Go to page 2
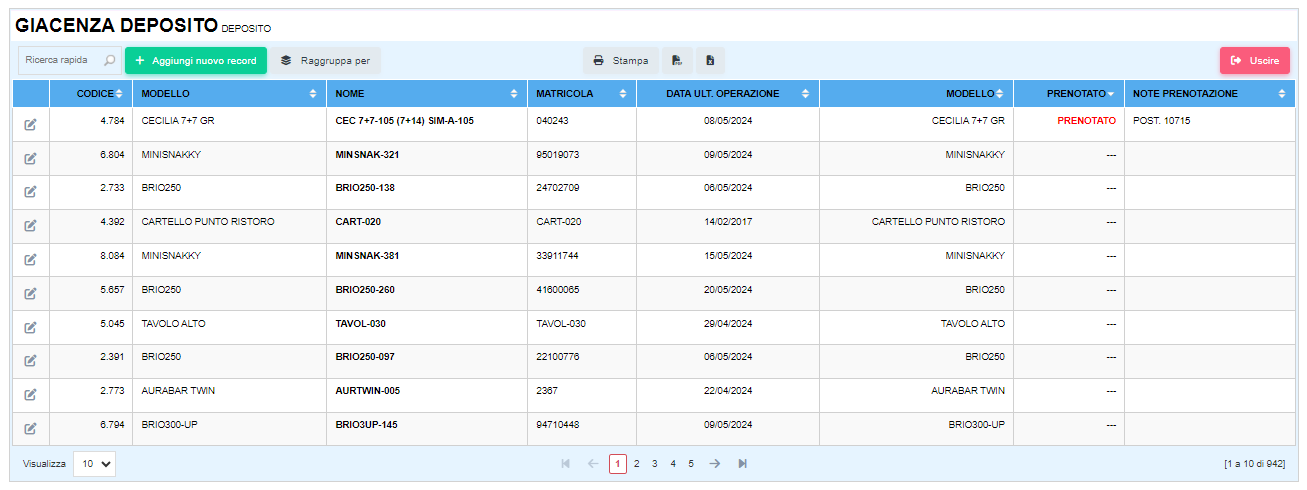 [x=636, y=464]
